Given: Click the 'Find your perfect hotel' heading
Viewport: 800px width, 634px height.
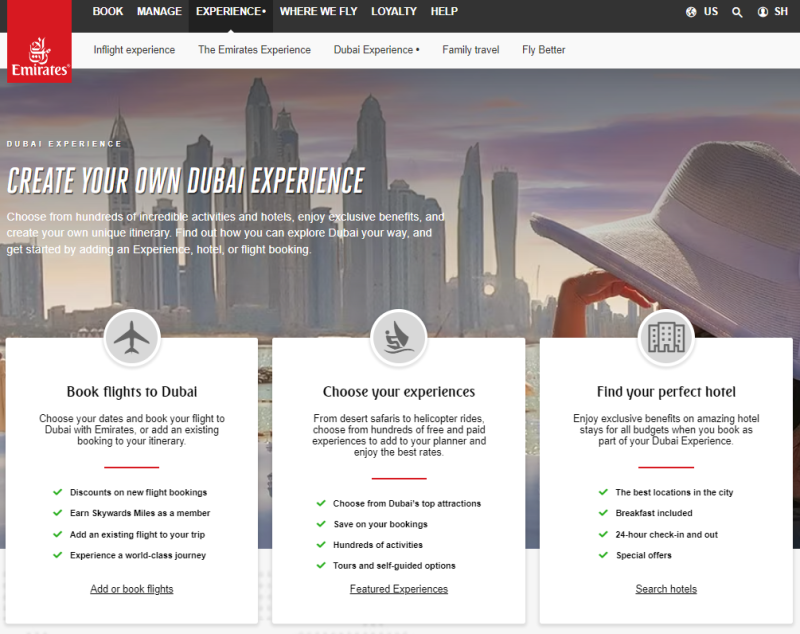Looking at the screenshot, I should pos(666,392).
